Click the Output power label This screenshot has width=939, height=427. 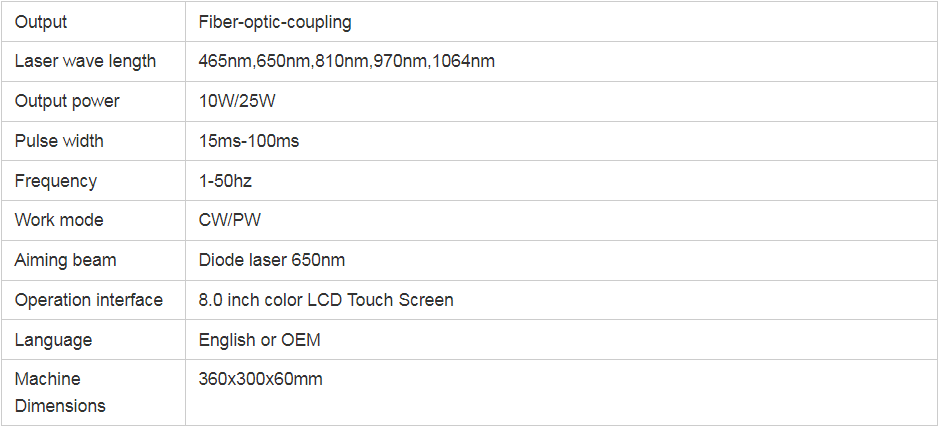67,101
